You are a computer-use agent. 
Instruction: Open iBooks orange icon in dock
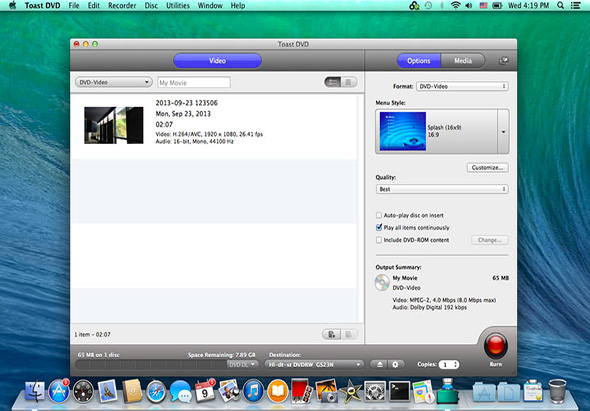click(277, 391)
